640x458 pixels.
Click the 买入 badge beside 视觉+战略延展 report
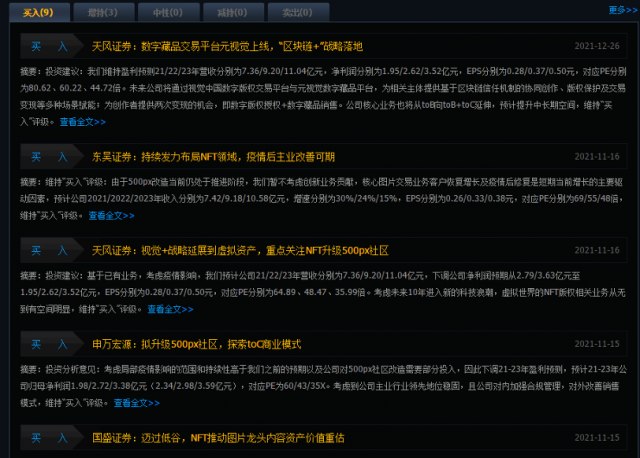[x=51, y=250]
